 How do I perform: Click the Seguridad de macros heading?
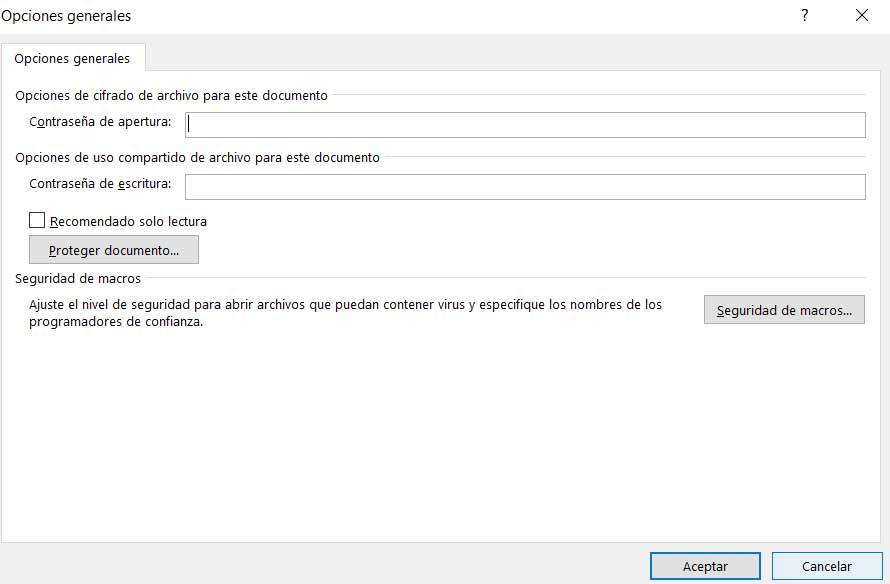click(x=78, y=279)
